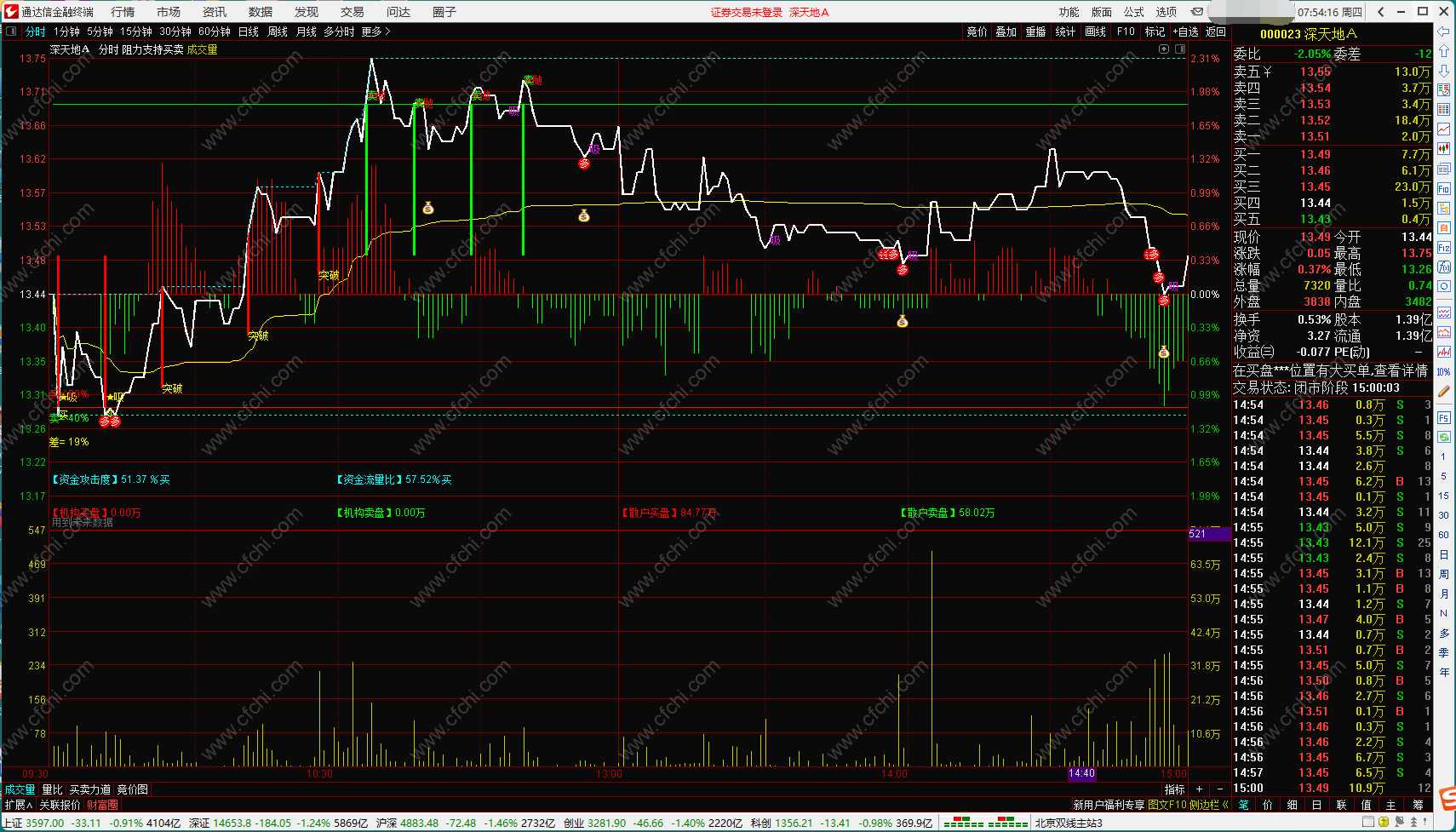Click the pencil drawing icon in right sidebar
This screenshot has width=1456, height=832.
pos(1444,392)
